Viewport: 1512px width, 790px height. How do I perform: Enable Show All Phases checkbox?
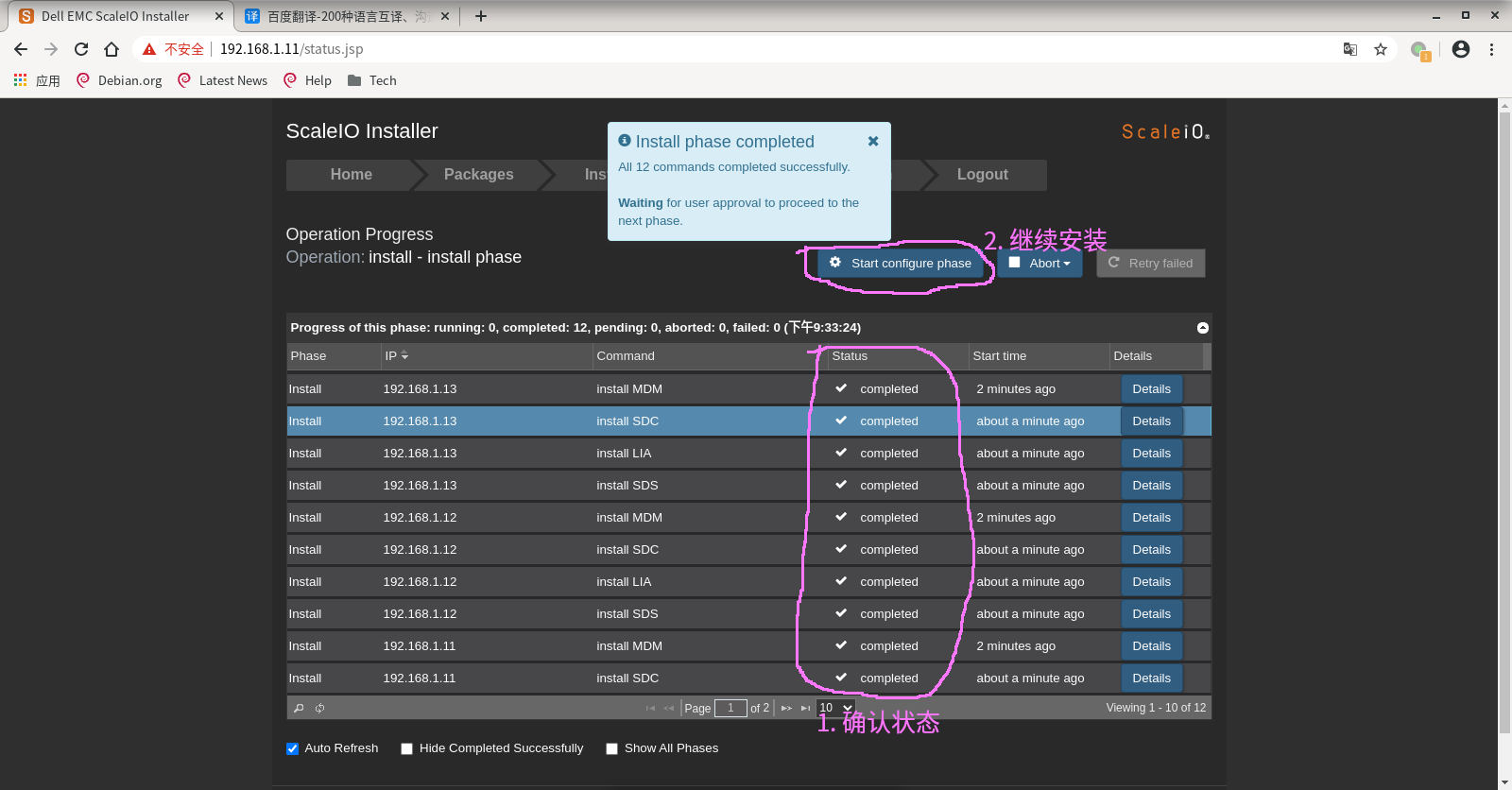click(x=611, y=748)
